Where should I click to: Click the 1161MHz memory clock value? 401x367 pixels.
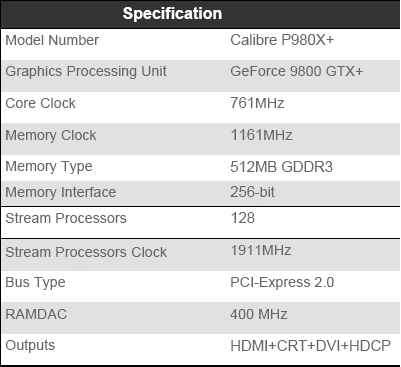(261, 135)
